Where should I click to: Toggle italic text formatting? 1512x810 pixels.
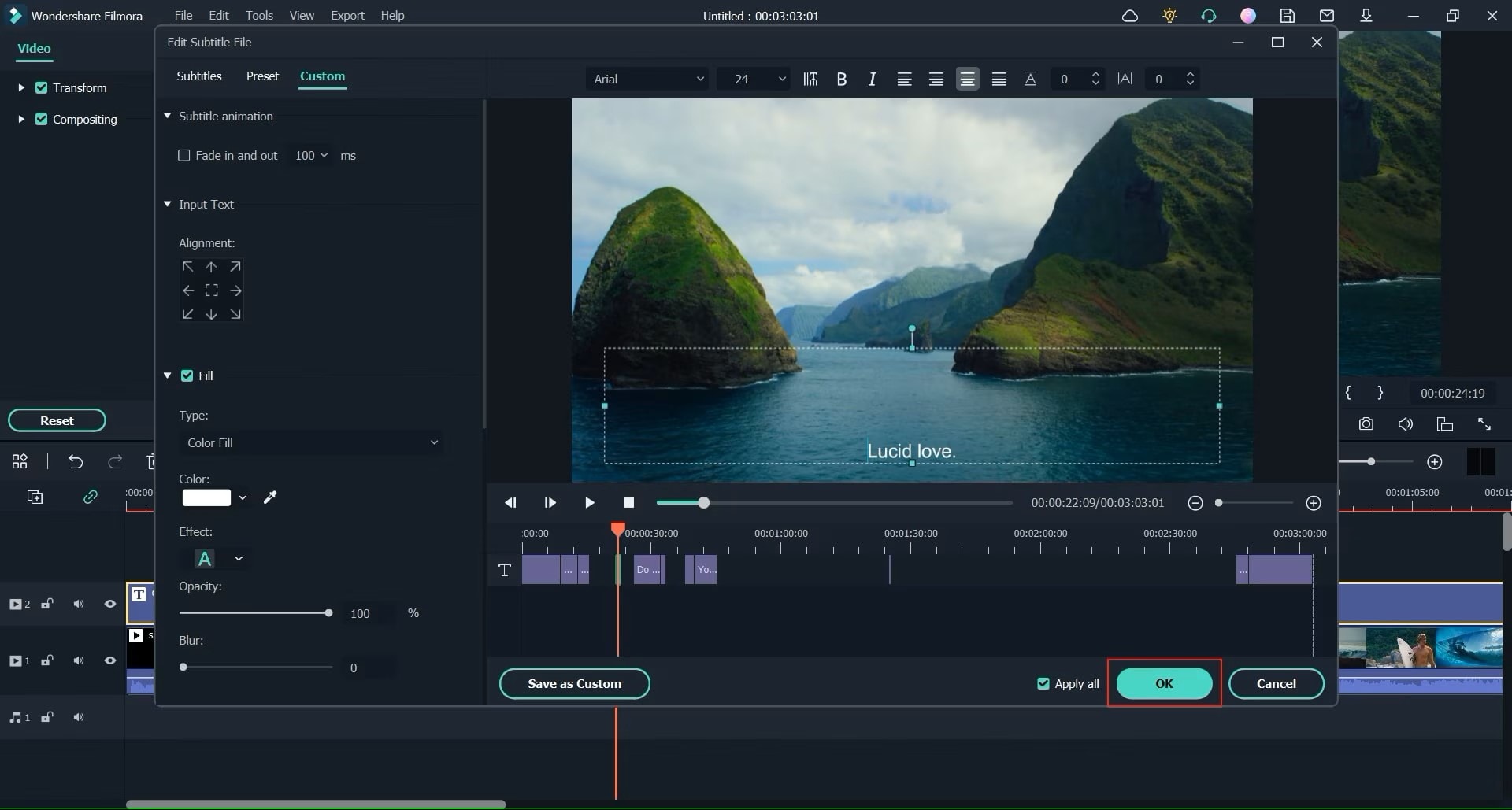(872, 79)
